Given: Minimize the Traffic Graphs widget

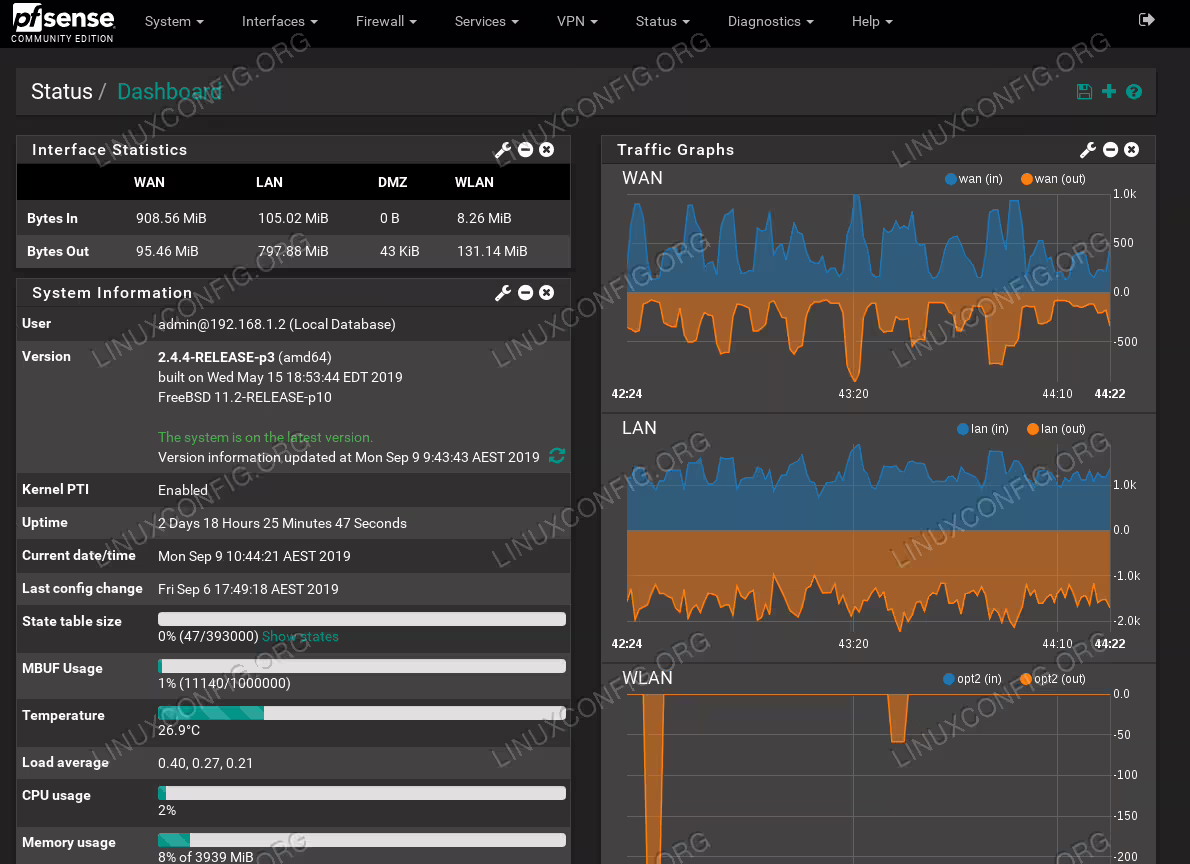Looking at the screenshot, I should [x=1110, y=150].
